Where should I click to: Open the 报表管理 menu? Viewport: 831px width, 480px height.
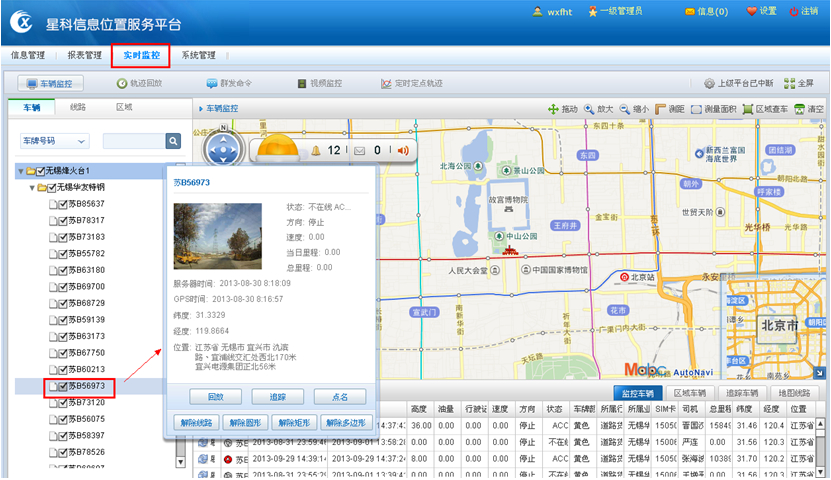[x=84, y=56]
